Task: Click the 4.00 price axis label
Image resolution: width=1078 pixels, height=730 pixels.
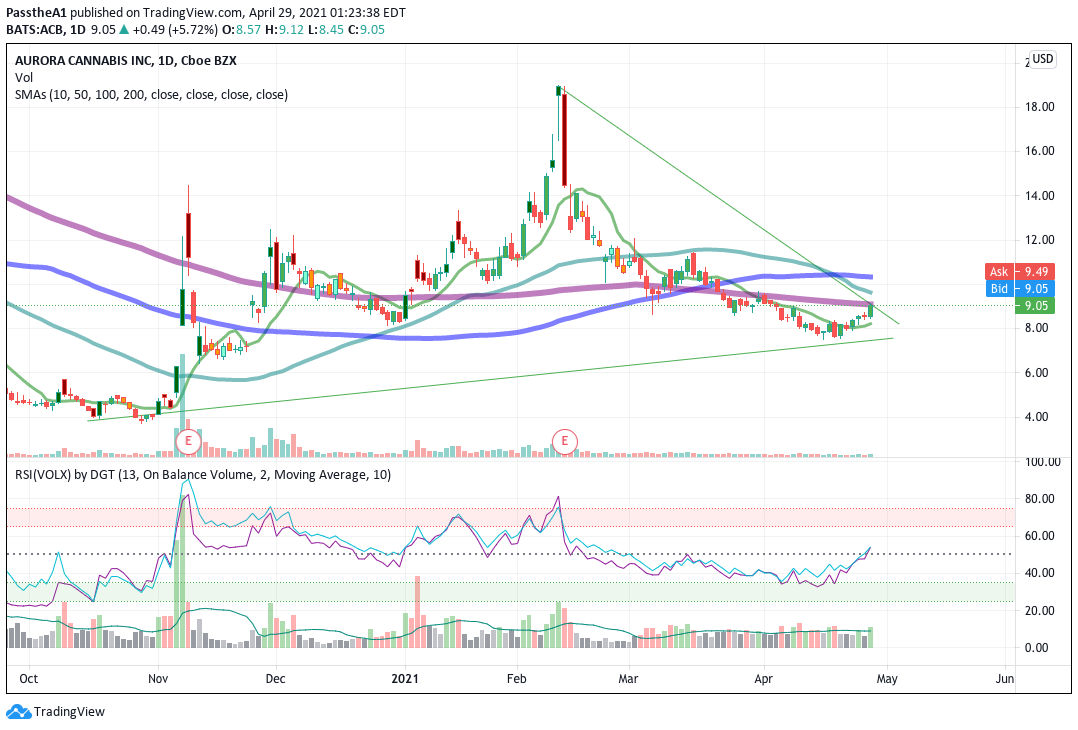Action: [1037, 417]
